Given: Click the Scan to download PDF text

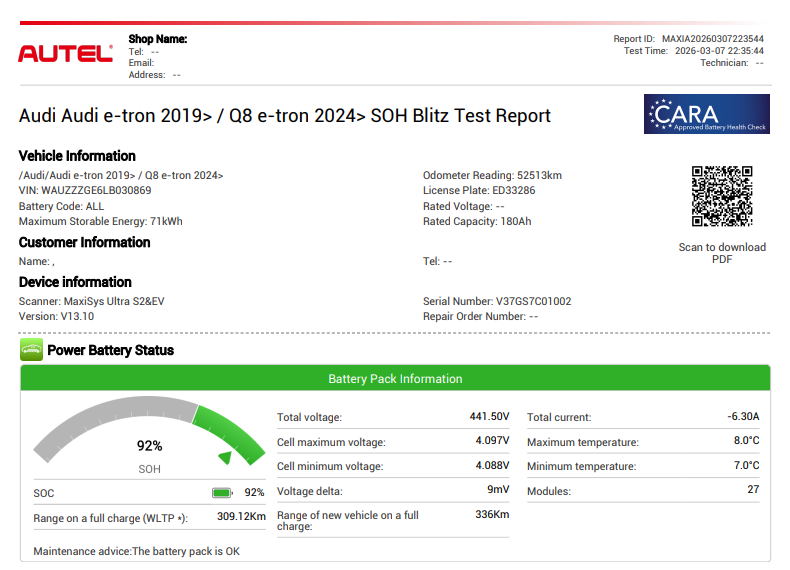Looking at the screenshot, I should pyautogui.click(x=721, y=253).
